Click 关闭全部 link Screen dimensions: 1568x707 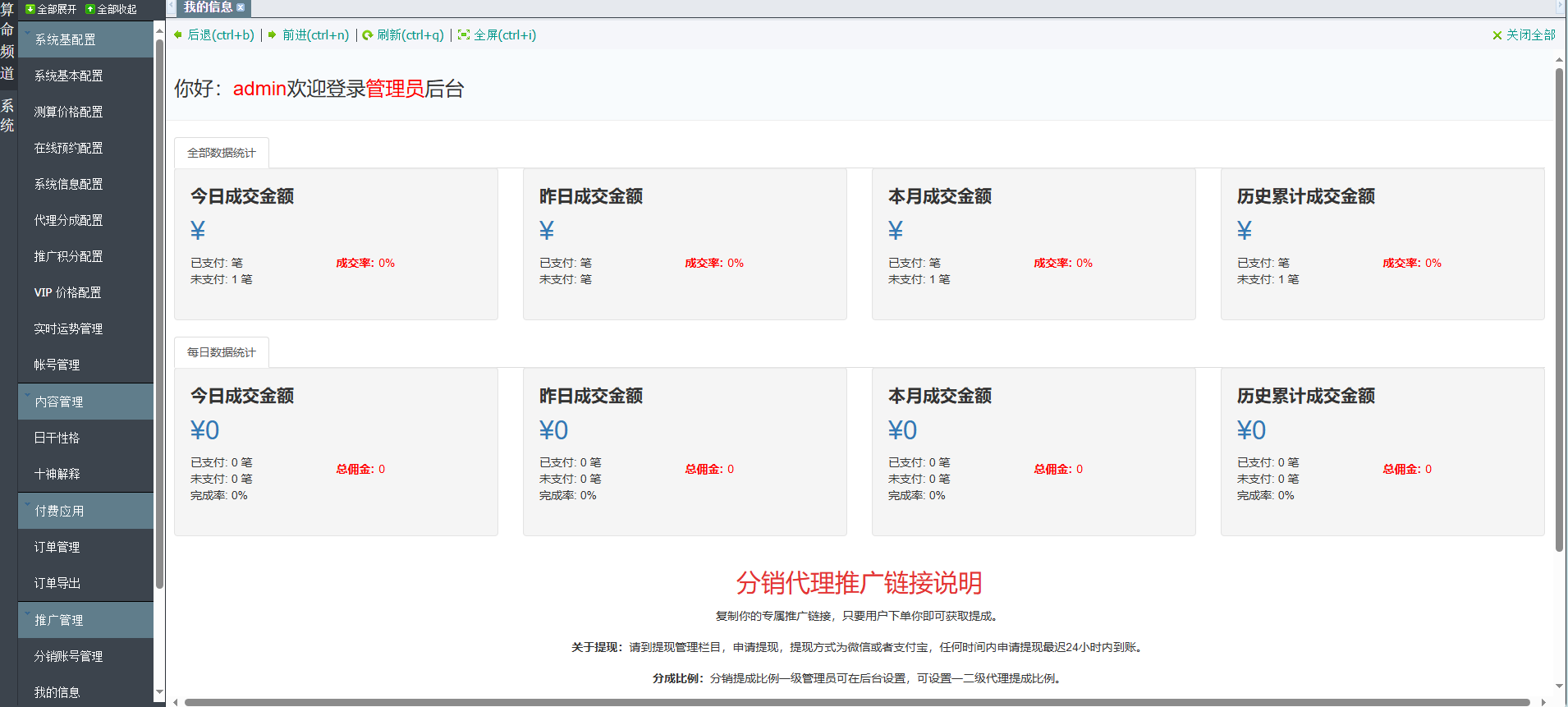coord(1531,34)
